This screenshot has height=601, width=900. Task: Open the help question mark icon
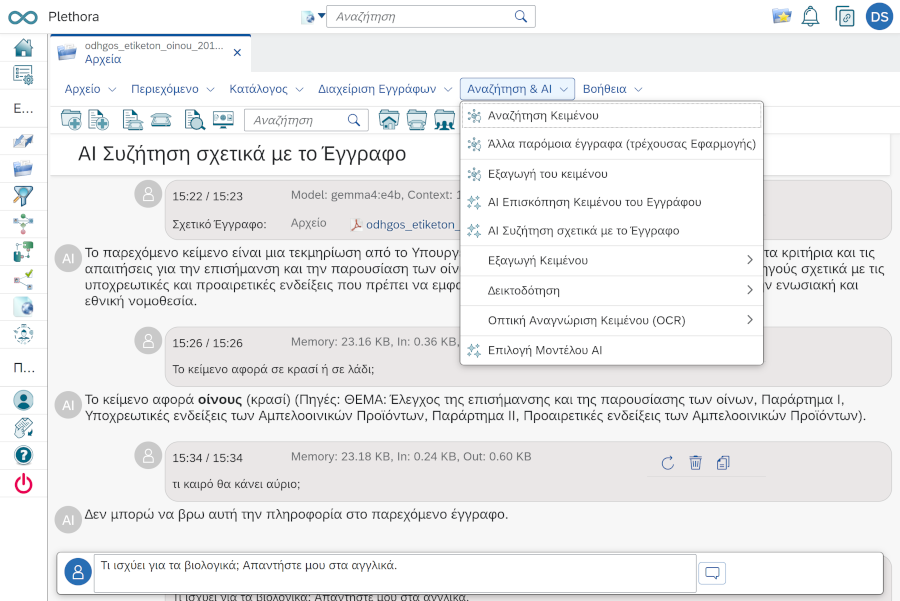tap(23, 456)
